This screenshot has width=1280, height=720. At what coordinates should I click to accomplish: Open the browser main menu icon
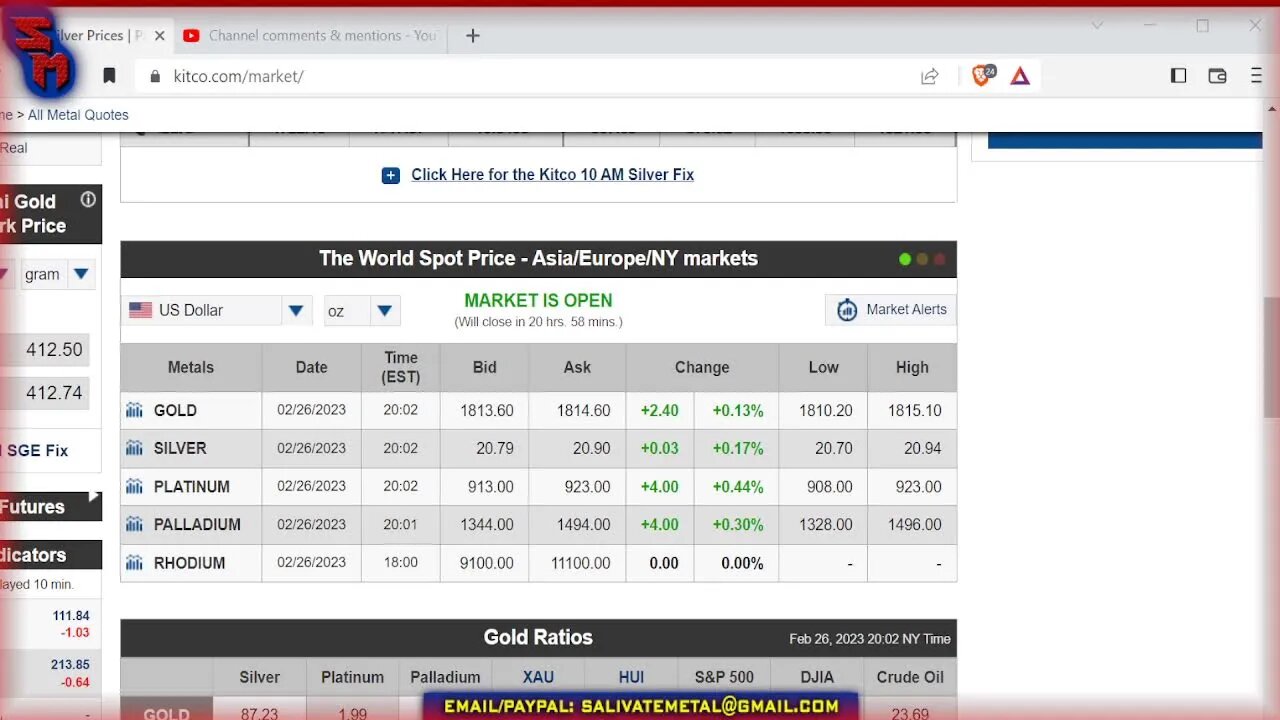click(x=1256, y=76)
